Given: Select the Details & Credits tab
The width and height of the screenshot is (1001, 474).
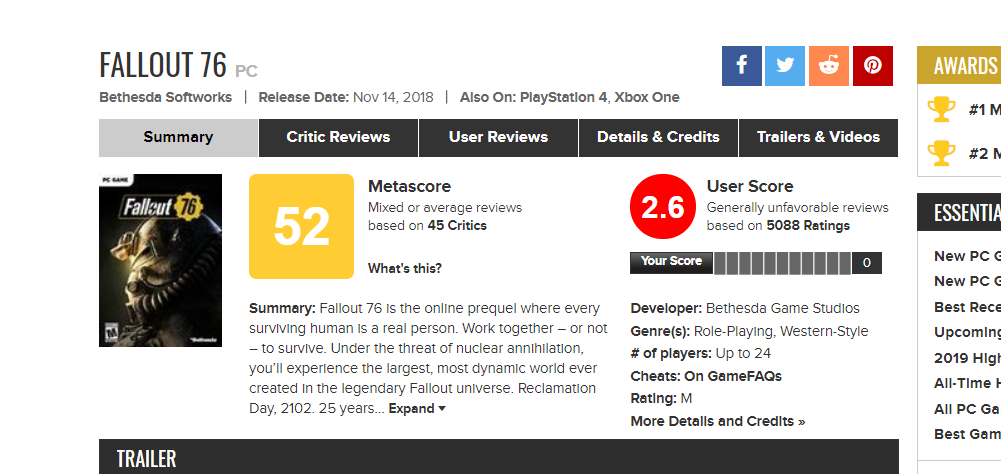Looking at the screenshot, I should point(658,137).
